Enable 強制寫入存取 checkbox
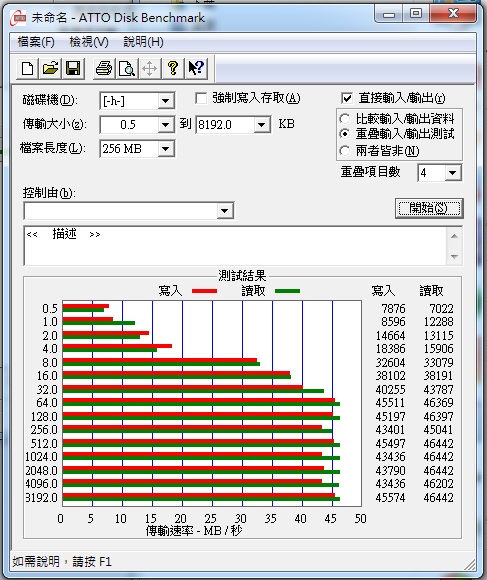The width and height of the screenshot is (487, 580). pyautogui.click(x=201, y=98)
